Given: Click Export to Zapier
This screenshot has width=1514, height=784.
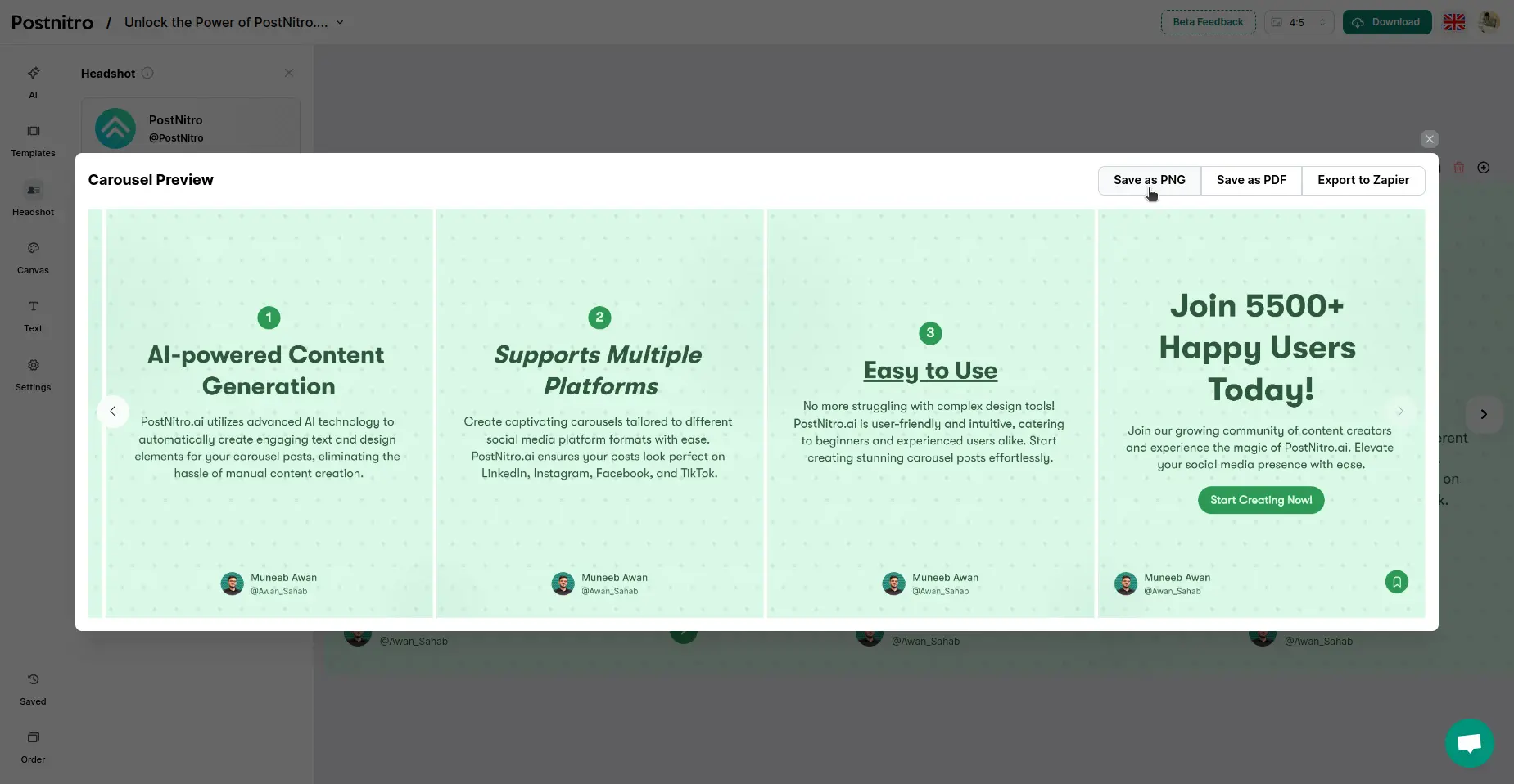Looking at the screenshot, I should pos(1363,180).
